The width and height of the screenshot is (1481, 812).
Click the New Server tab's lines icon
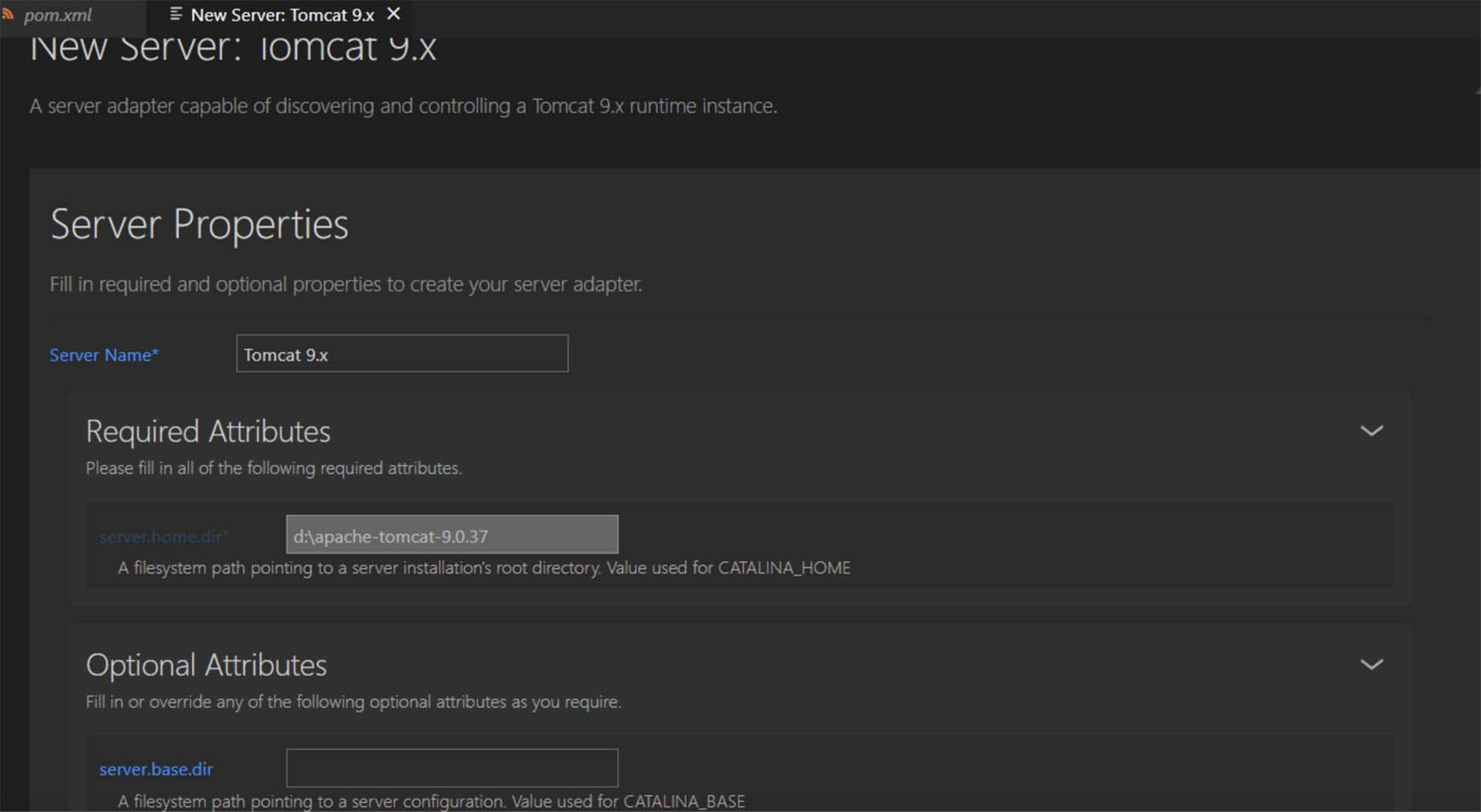click(176, 14)
